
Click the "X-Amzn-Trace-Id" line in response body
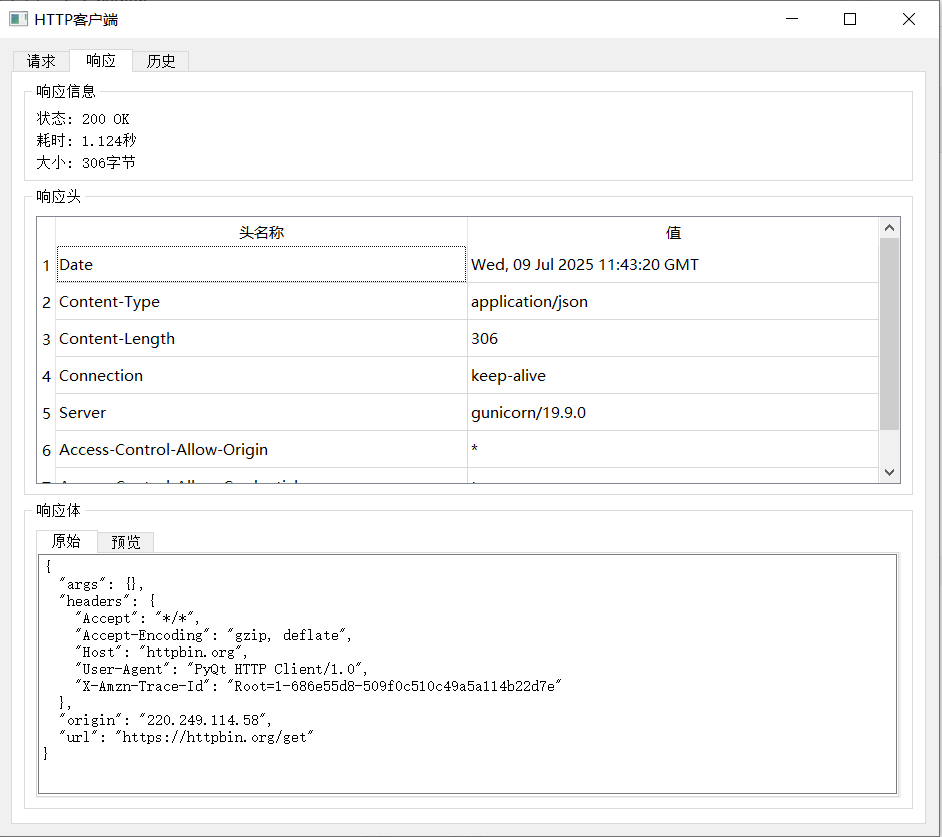pyautogui.click(x=318, y=686)
